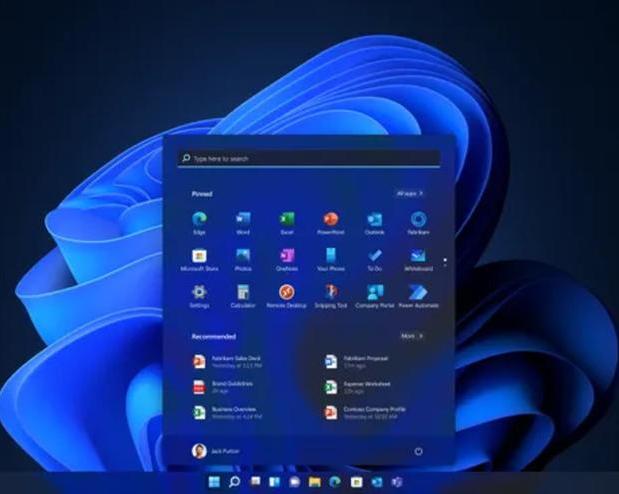Viewport: 619px width, 494px height.
Task: Click the 'Type here to search' box
Action: [x=309, y=158]
